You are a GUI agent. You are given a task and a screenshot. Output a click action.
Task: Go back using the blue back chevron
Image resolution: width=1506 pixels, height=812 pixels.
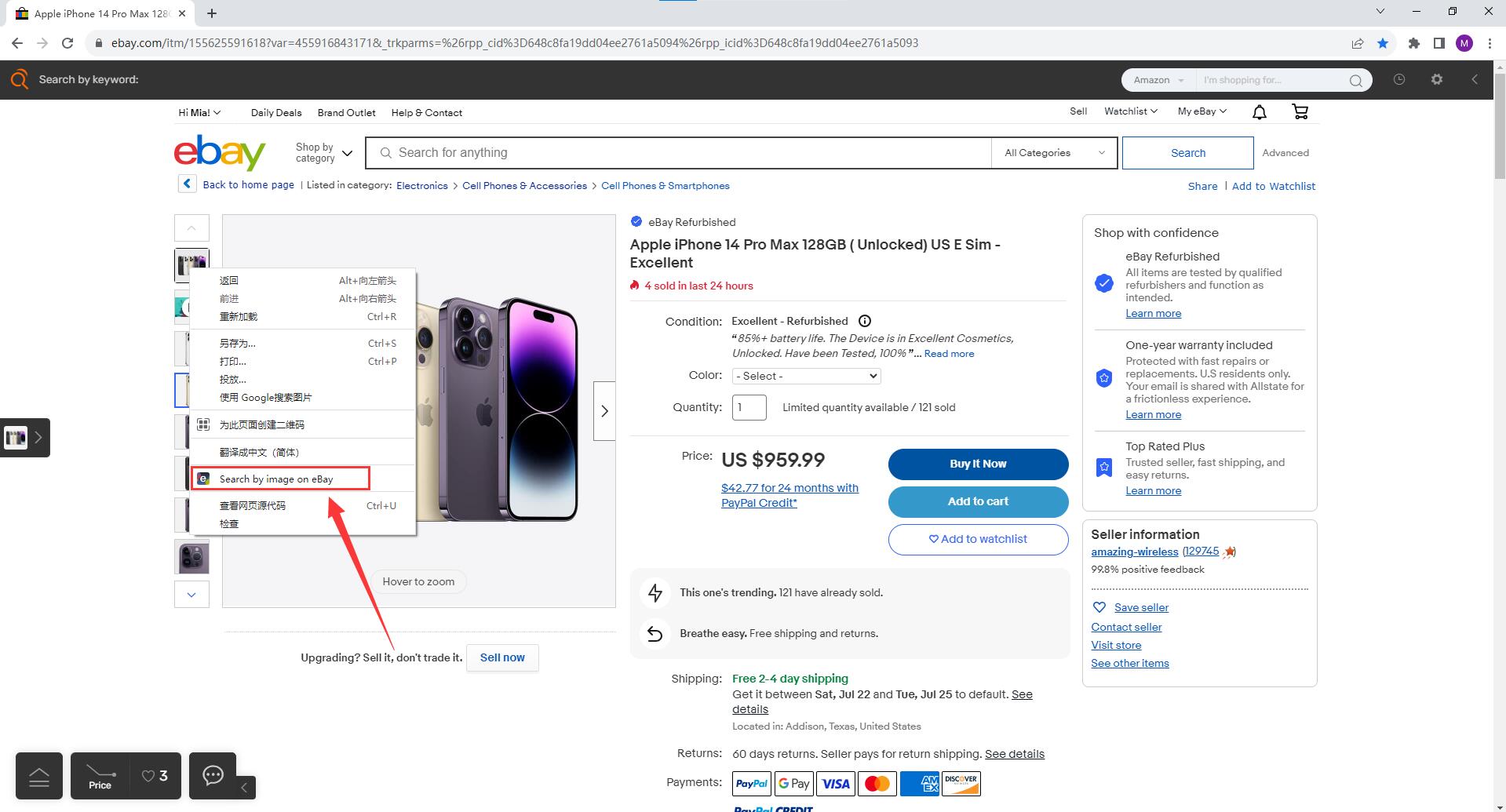[x=187, y=184]
